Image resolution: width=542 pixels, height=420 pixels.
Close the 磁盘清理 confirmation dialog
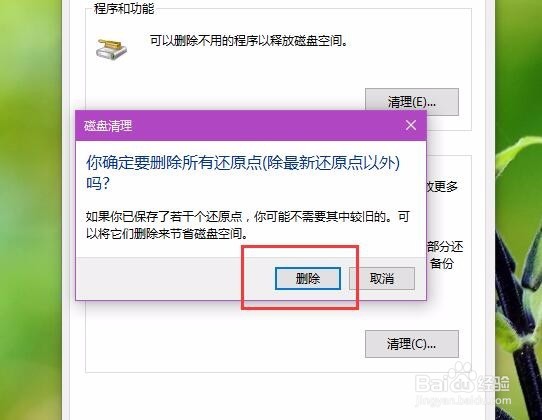tap(411, 125)
